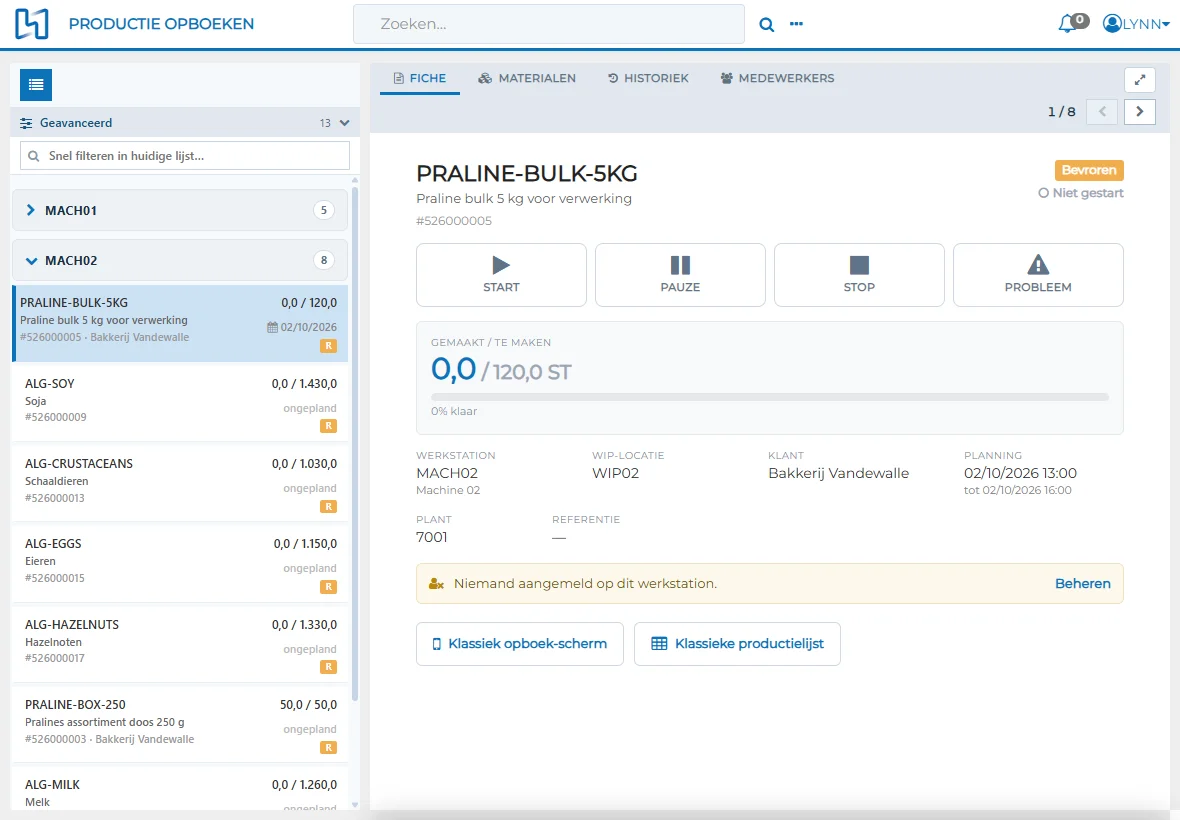Expand the Geavanceerd filter section
Viewport: 1180px width, 820px height.
click(184, 123)
